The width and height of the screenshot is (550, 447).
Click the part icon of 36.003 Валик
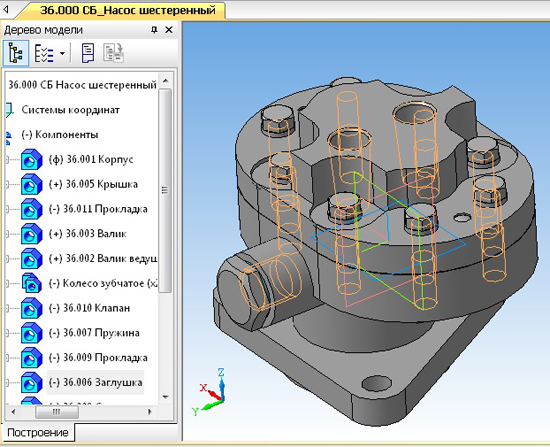tap(32, 234)
